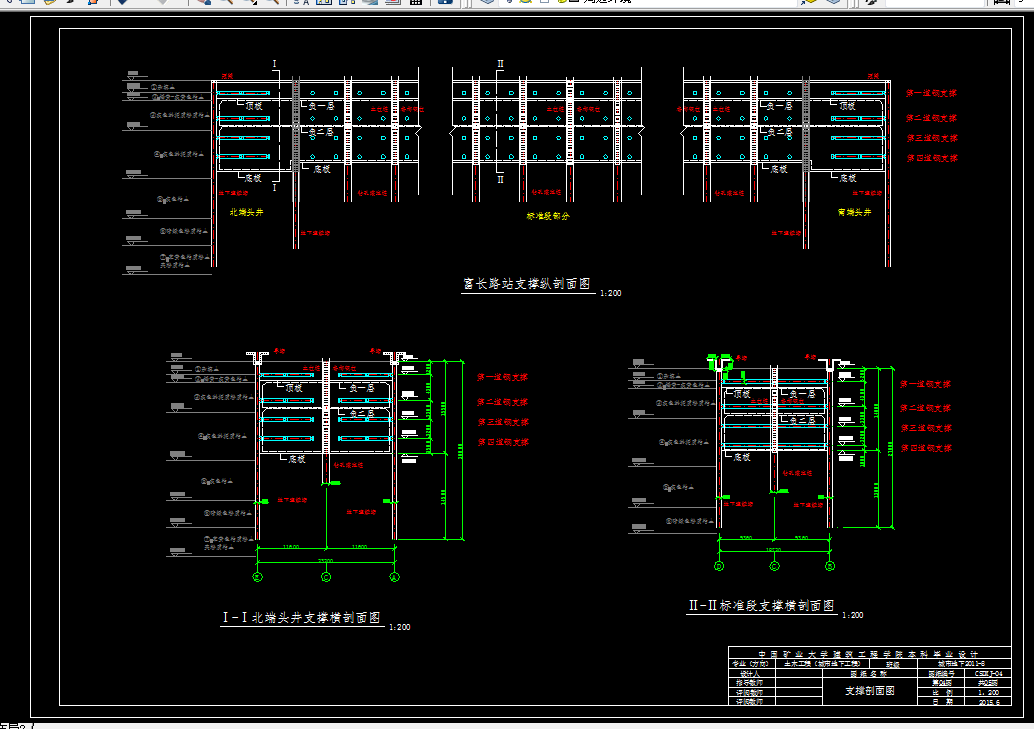Click 第四道钢支撑 beside the Ⅱ-Ⅱ cross section
This screenshot has height=729, width=1034.
coord(927,448)
